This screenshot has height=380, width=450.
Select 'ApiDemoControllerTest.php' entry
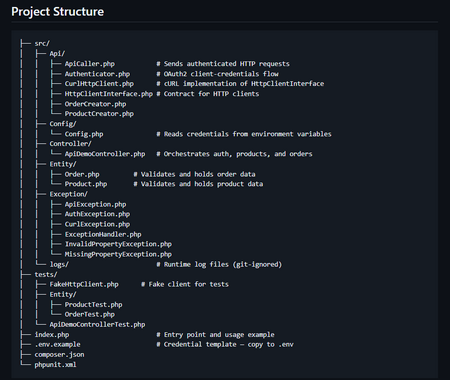coord(97,324)
